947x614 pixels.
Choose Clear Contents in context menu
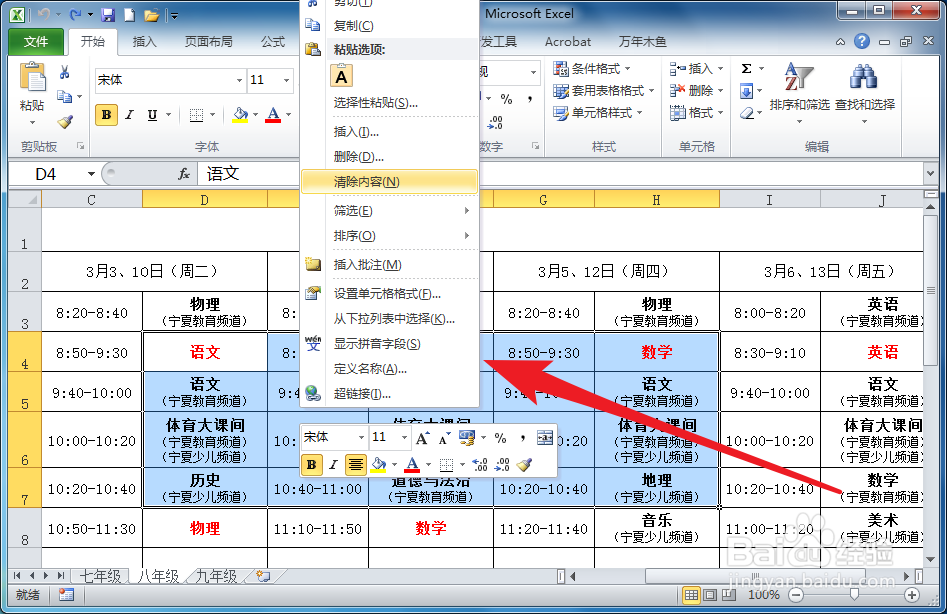pyautogui.click(x=390, y=182)
